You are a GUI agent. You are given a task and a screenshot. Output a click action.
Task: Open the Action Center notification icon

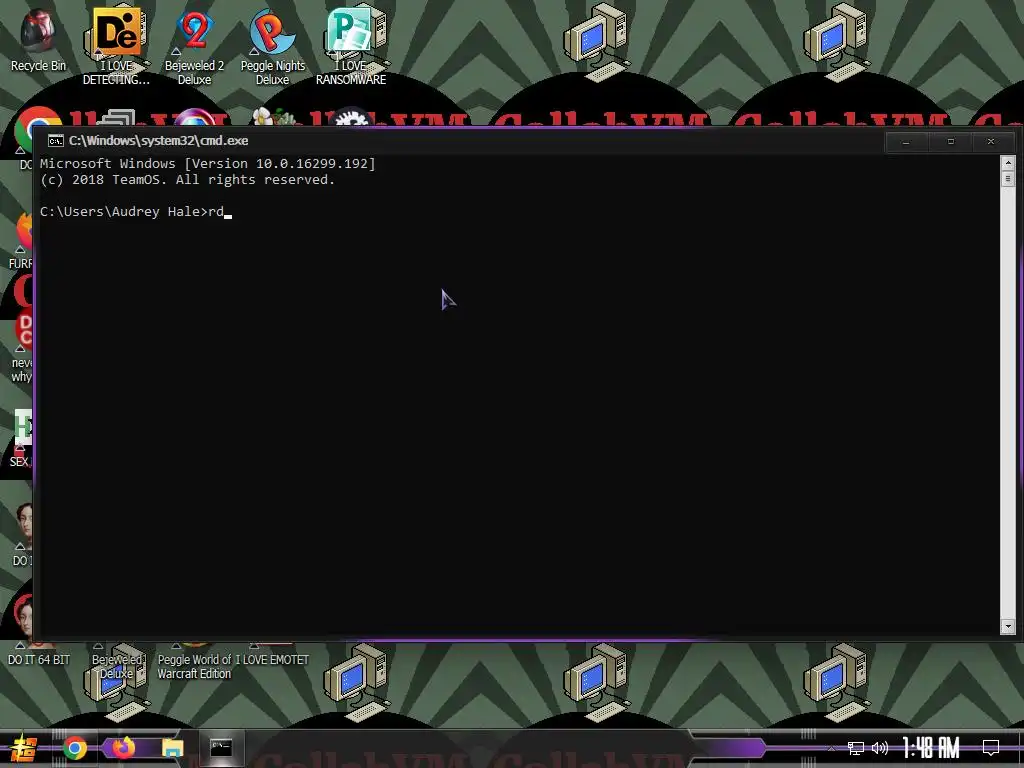991,748
